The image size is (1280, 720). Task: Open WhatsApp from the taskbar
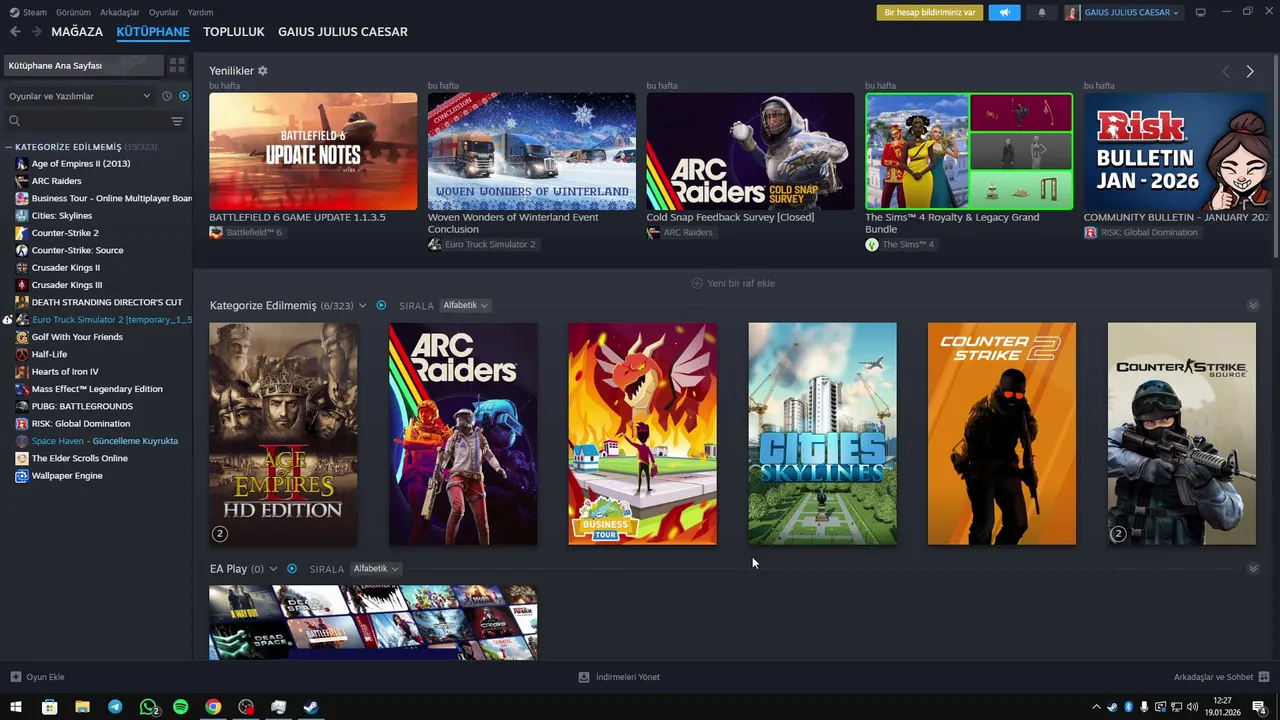tap(148, 707)
